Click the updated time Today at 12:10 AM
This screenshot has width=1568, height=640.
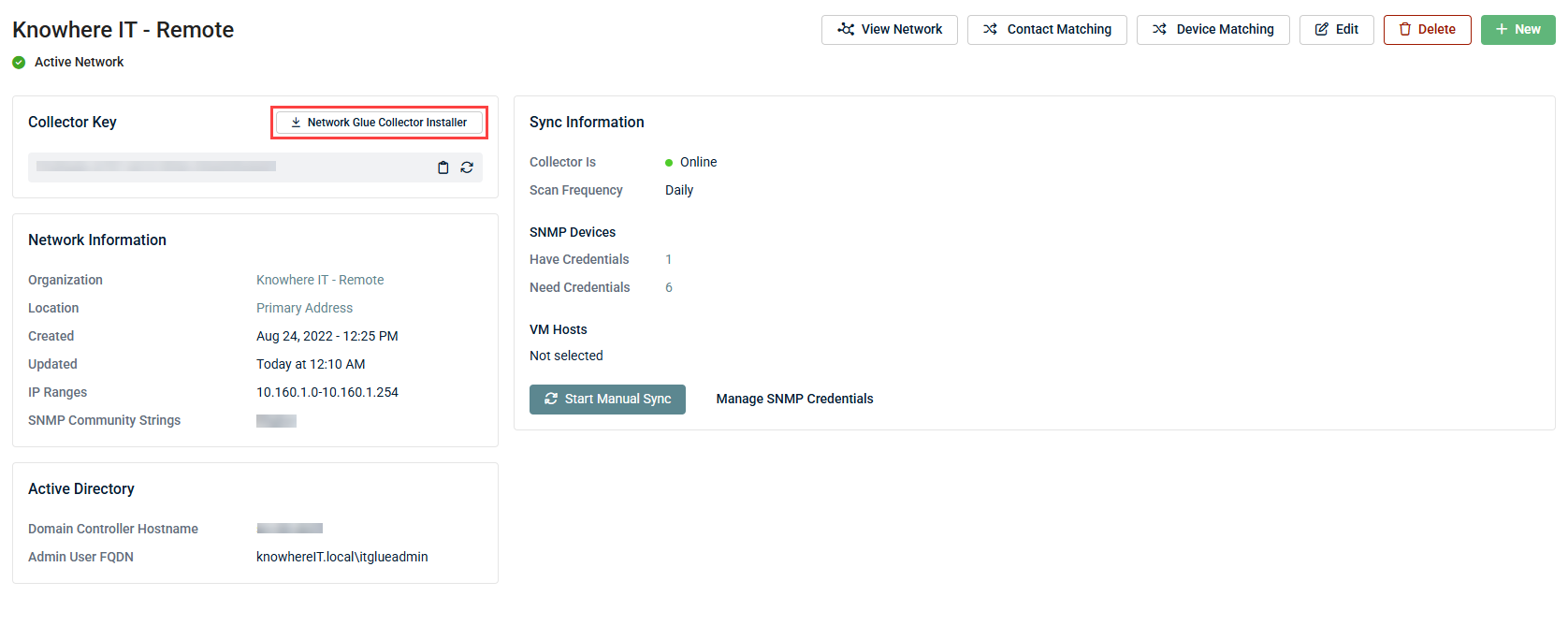click(x=311, y=364)
